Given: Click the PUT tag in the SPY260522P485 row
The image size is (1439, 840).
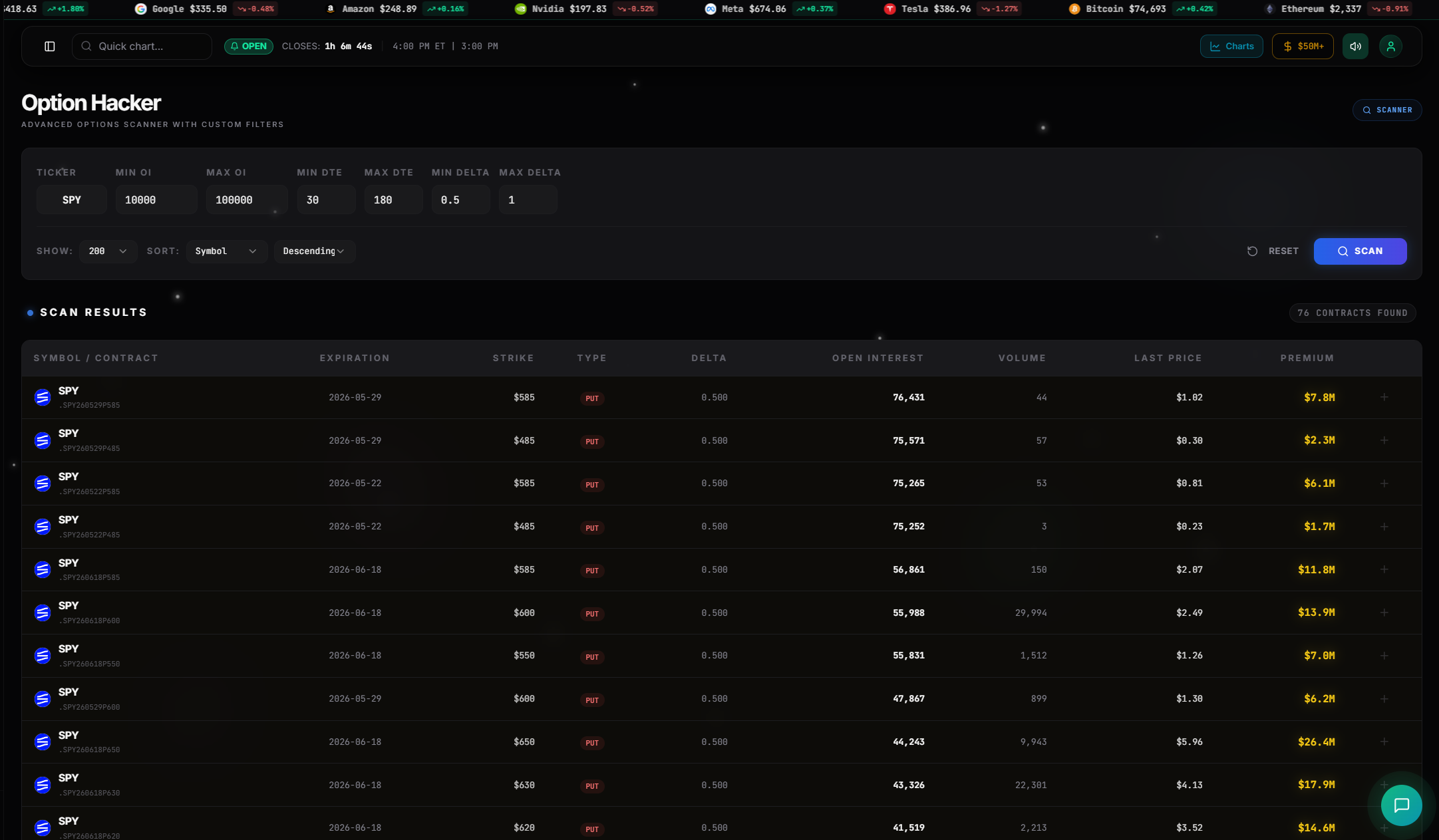Looking at the screenshot, I should tap(592, 528).
